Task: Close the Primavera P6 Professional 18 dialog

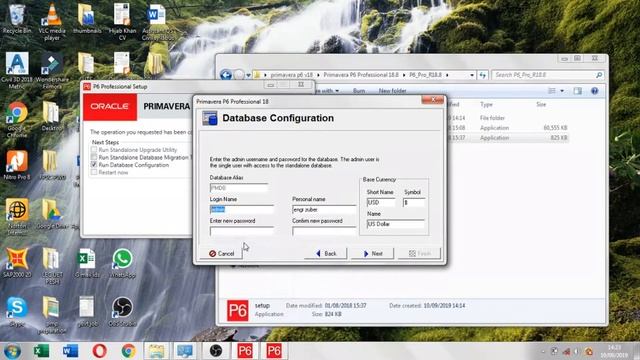Action: [x=432, y=100]
